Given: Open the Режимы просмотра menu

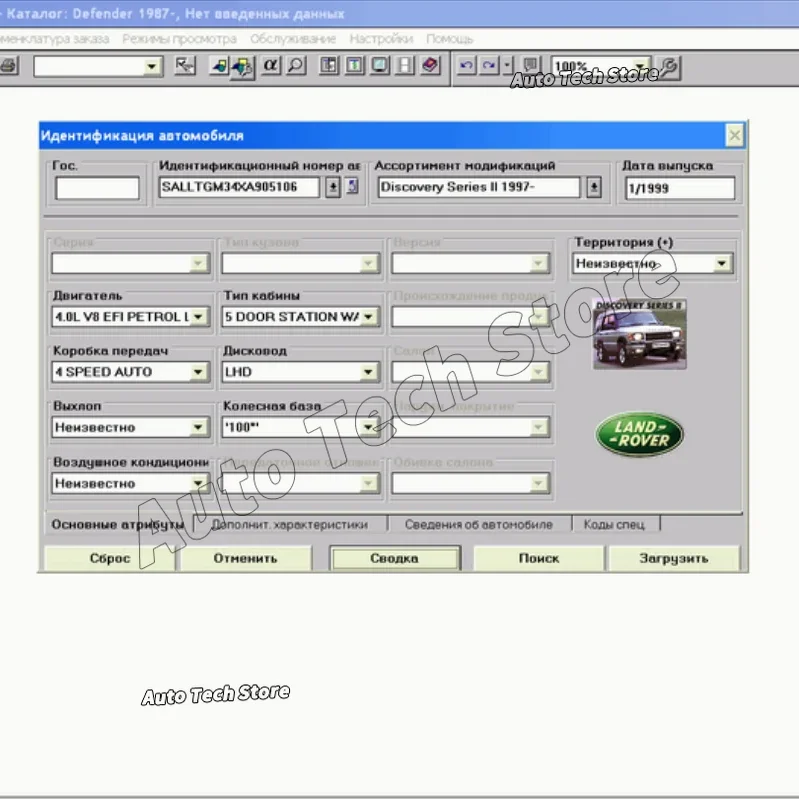Looking at the screenshot, I should tap(179, 39).
